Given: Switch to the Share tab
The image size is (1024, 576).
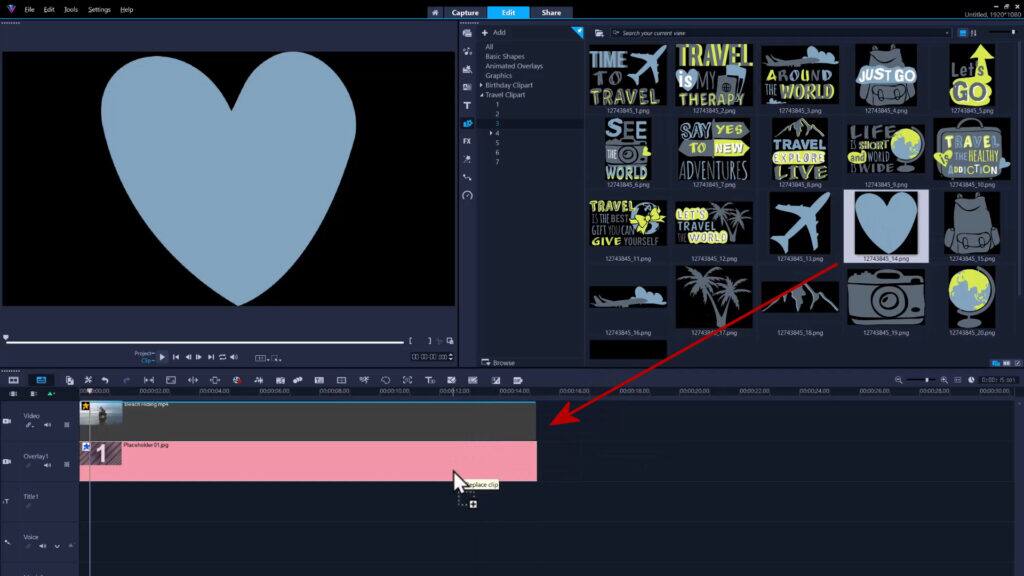Looking at the screenshot, I should click(x=551, y=13).
